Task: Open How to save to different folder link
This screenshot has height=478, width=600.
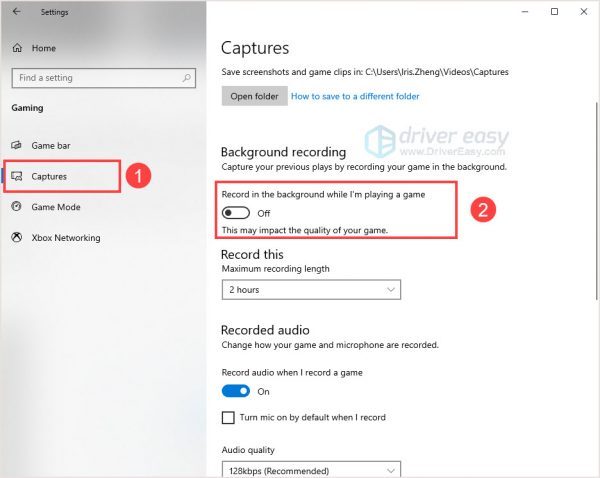Action: point(355,96)
